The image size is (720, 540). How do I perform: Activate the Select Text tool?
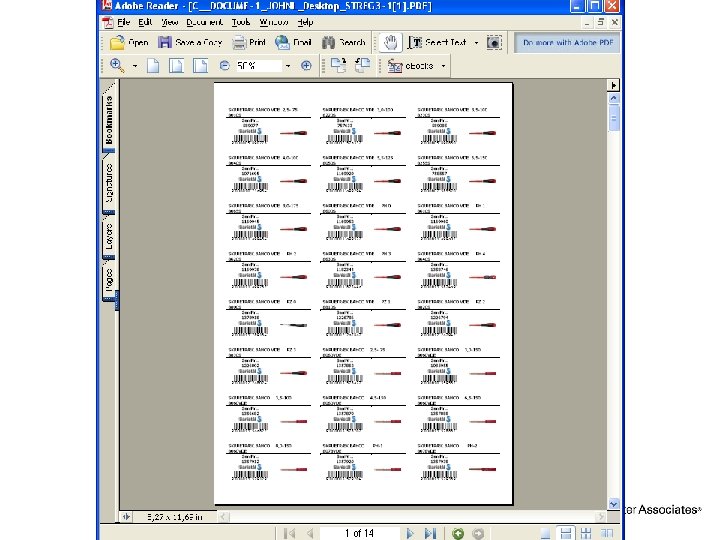[438, 43]
